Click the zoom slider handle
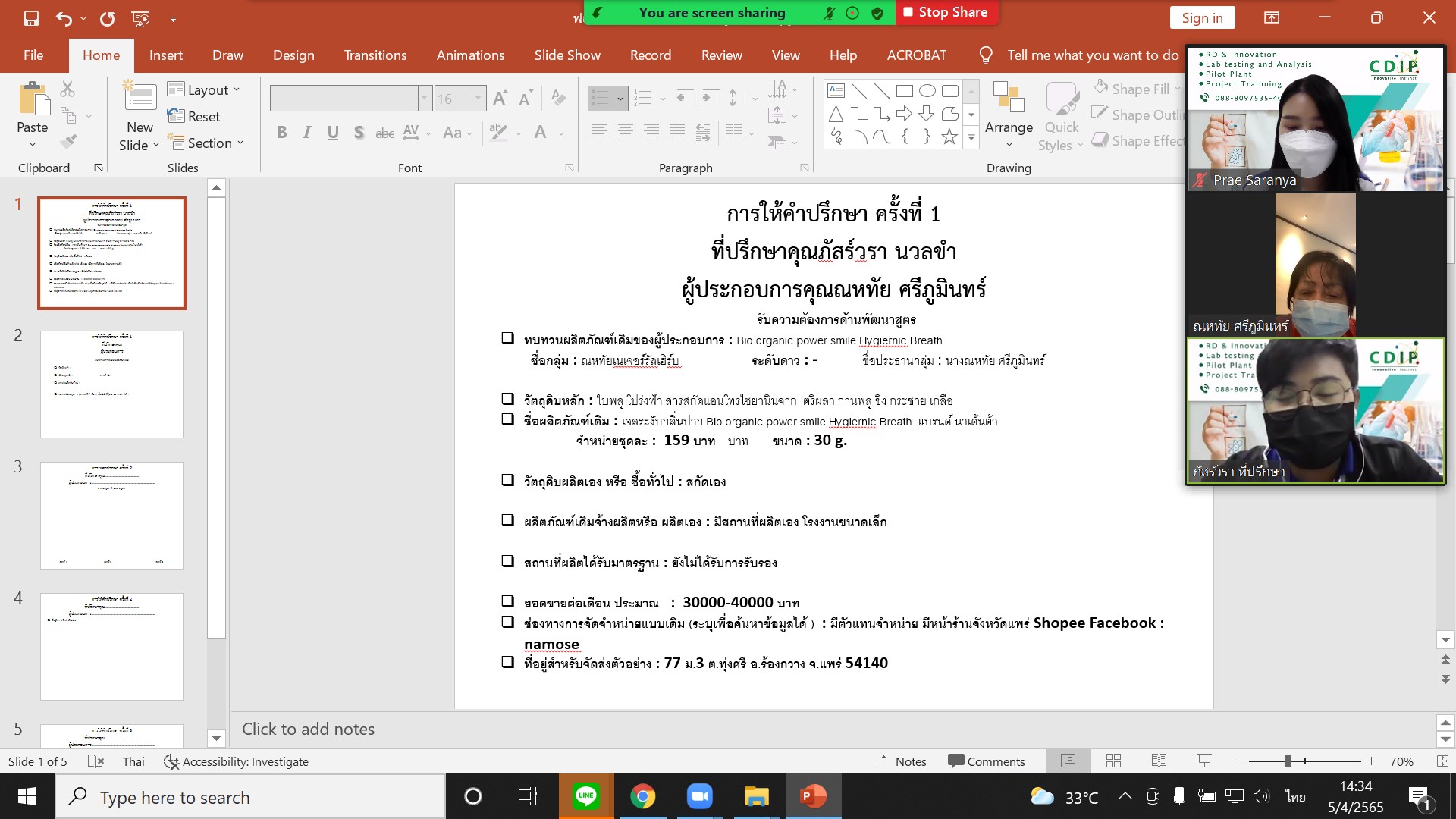This screenshot has width=1456, height=819. tap(1288, 761)
